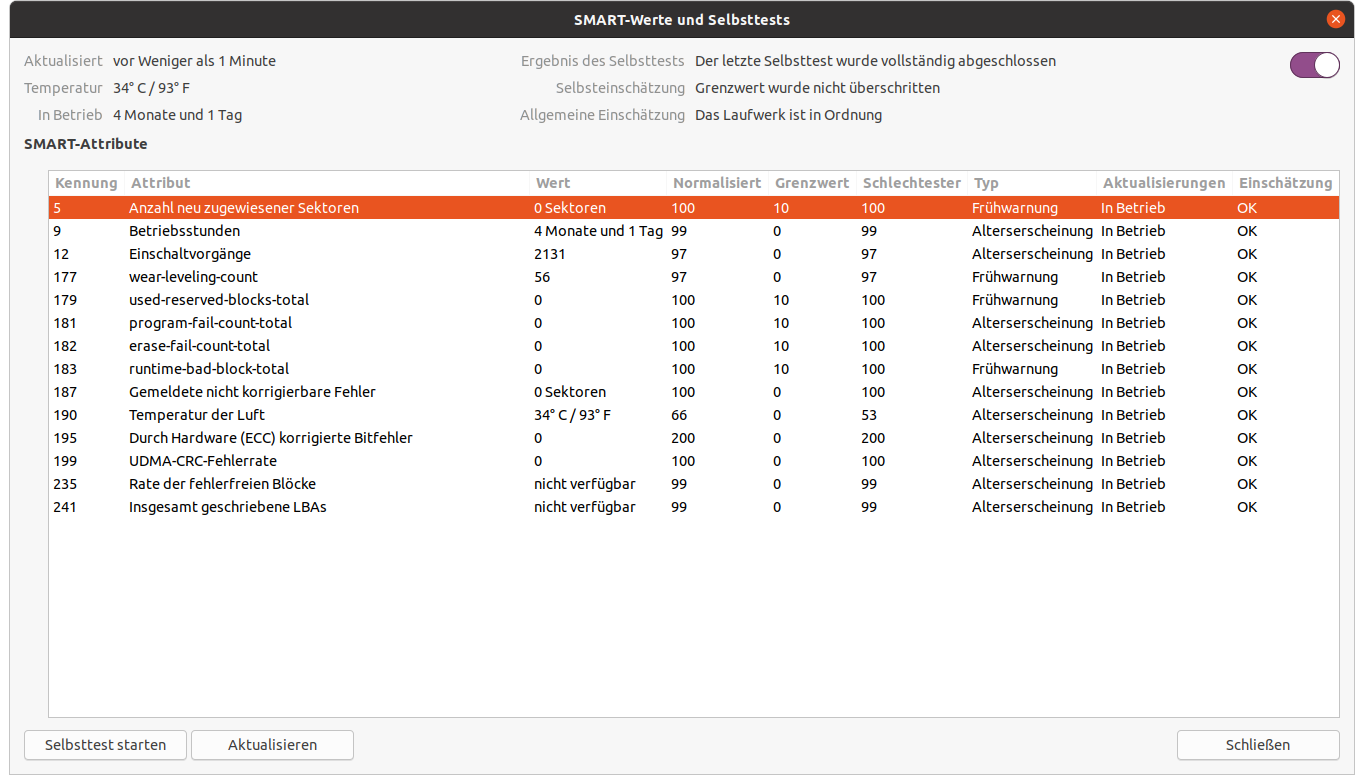Sort by the Attribut column header
Screen dimensions: 1364x784
[327, 183]
